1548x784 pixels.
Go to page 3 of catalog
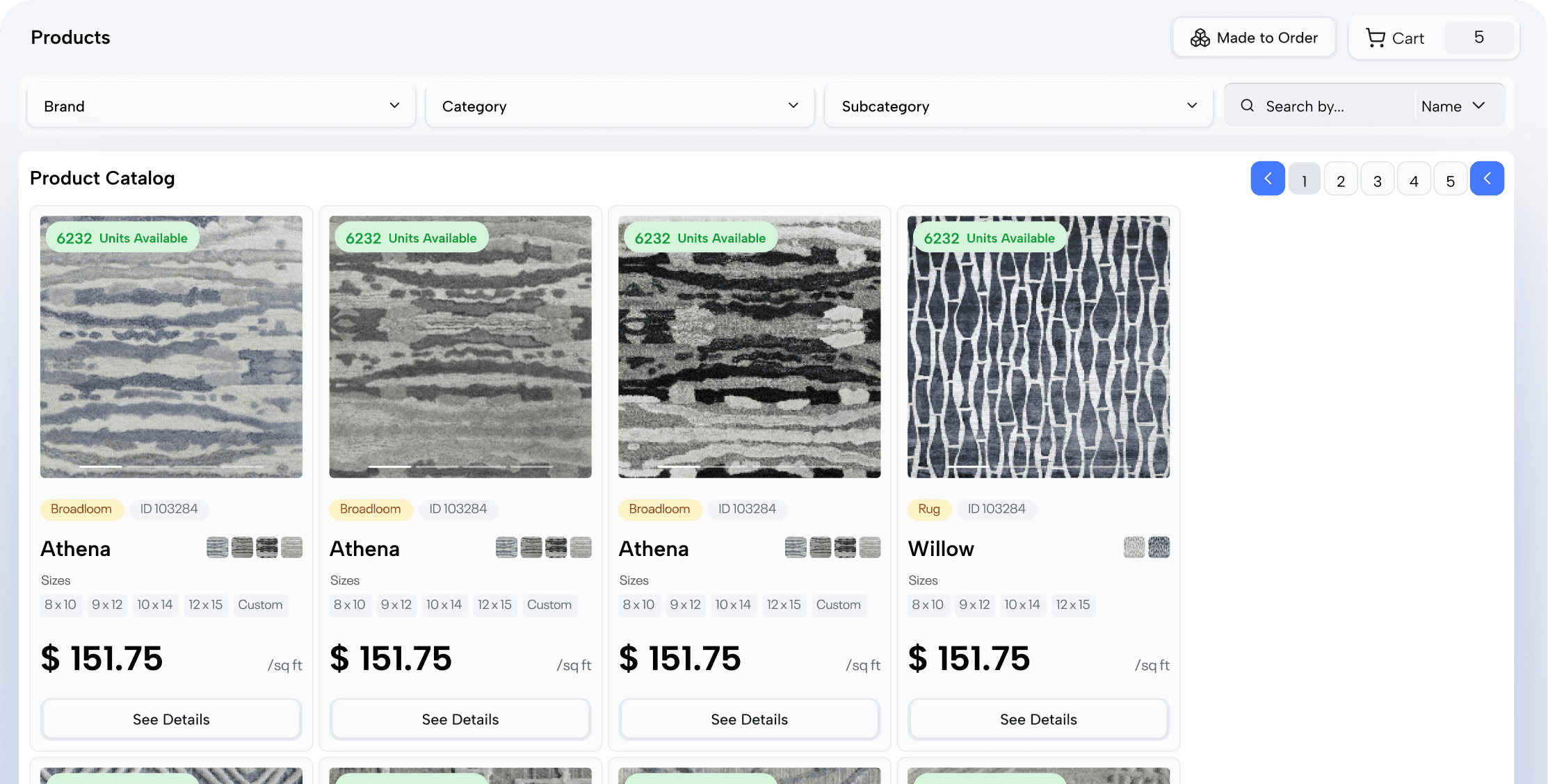click(x=1377, y=180)
